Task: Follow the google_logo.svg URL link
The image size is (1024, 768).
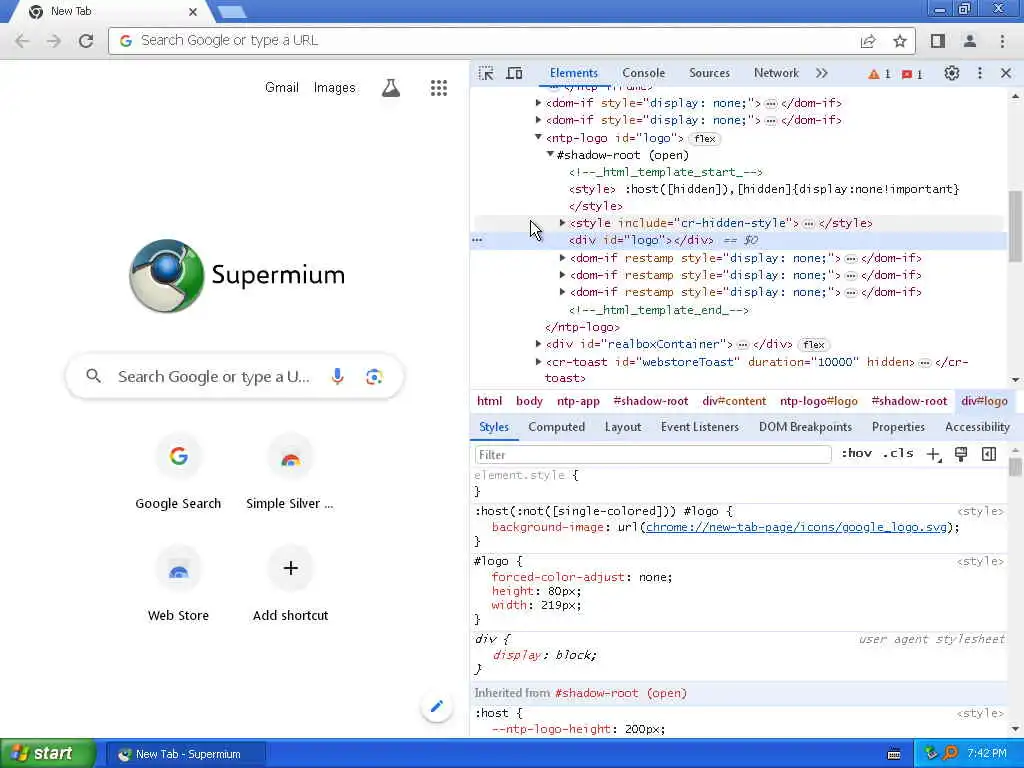Action: pos(796,527)
